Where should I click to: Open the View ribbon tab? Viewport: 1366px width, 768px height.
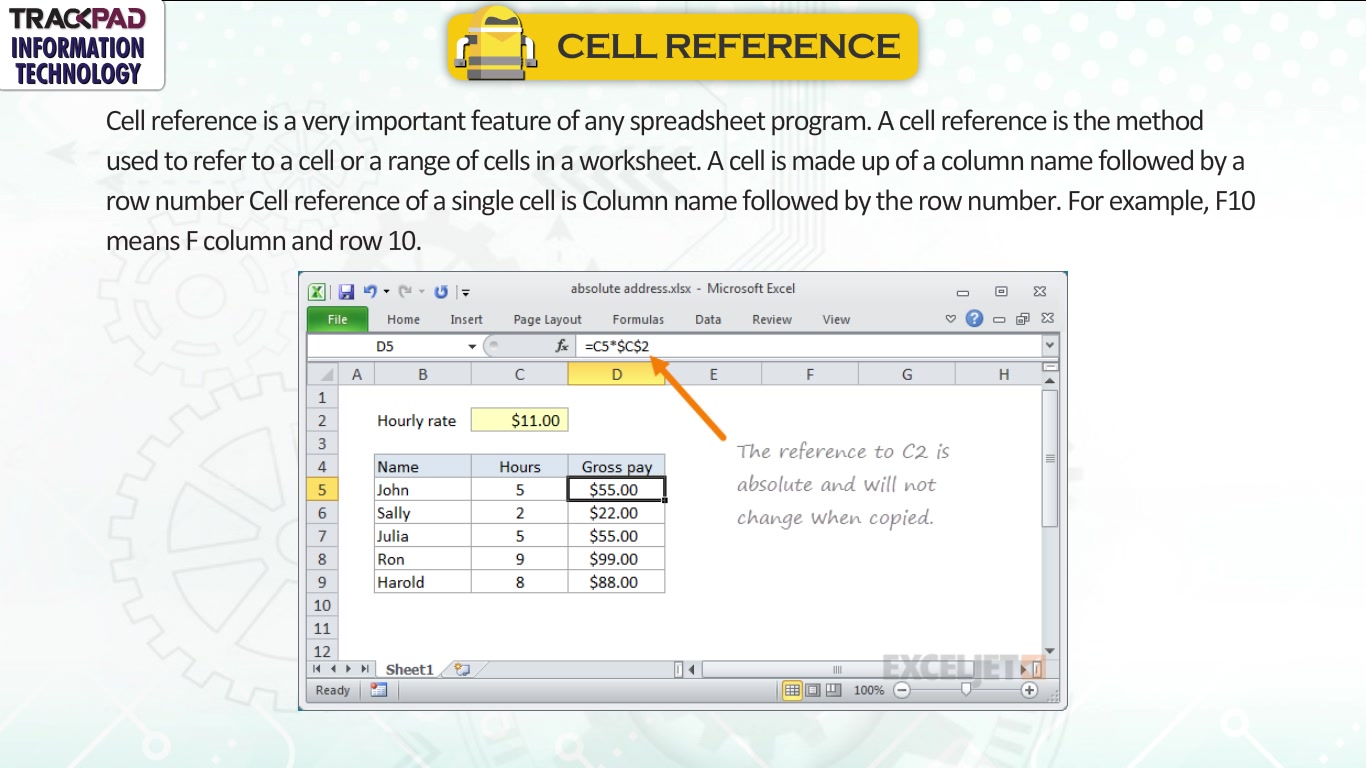coord(836,320)
